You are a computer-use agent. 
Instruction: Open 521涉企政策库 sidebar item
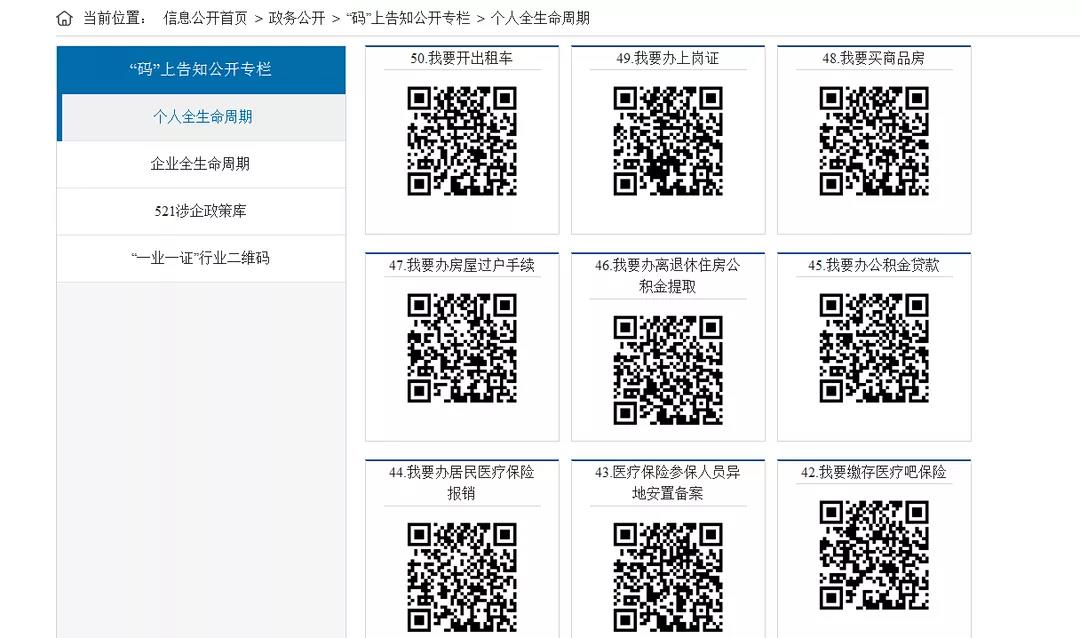click(200, 211)
